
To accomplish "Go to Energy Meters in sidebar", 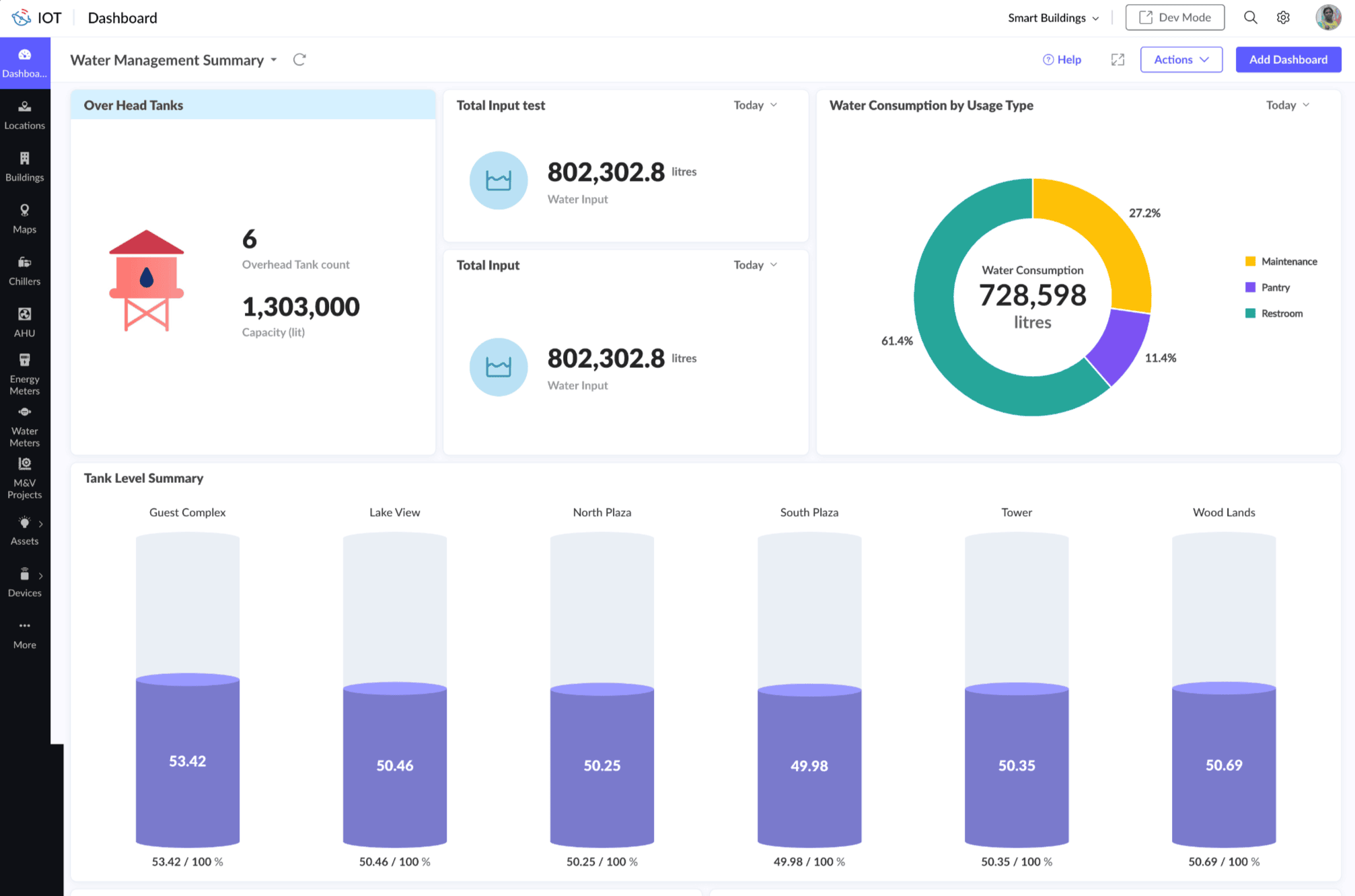I will pyautogui.click(x=24, y=374).
